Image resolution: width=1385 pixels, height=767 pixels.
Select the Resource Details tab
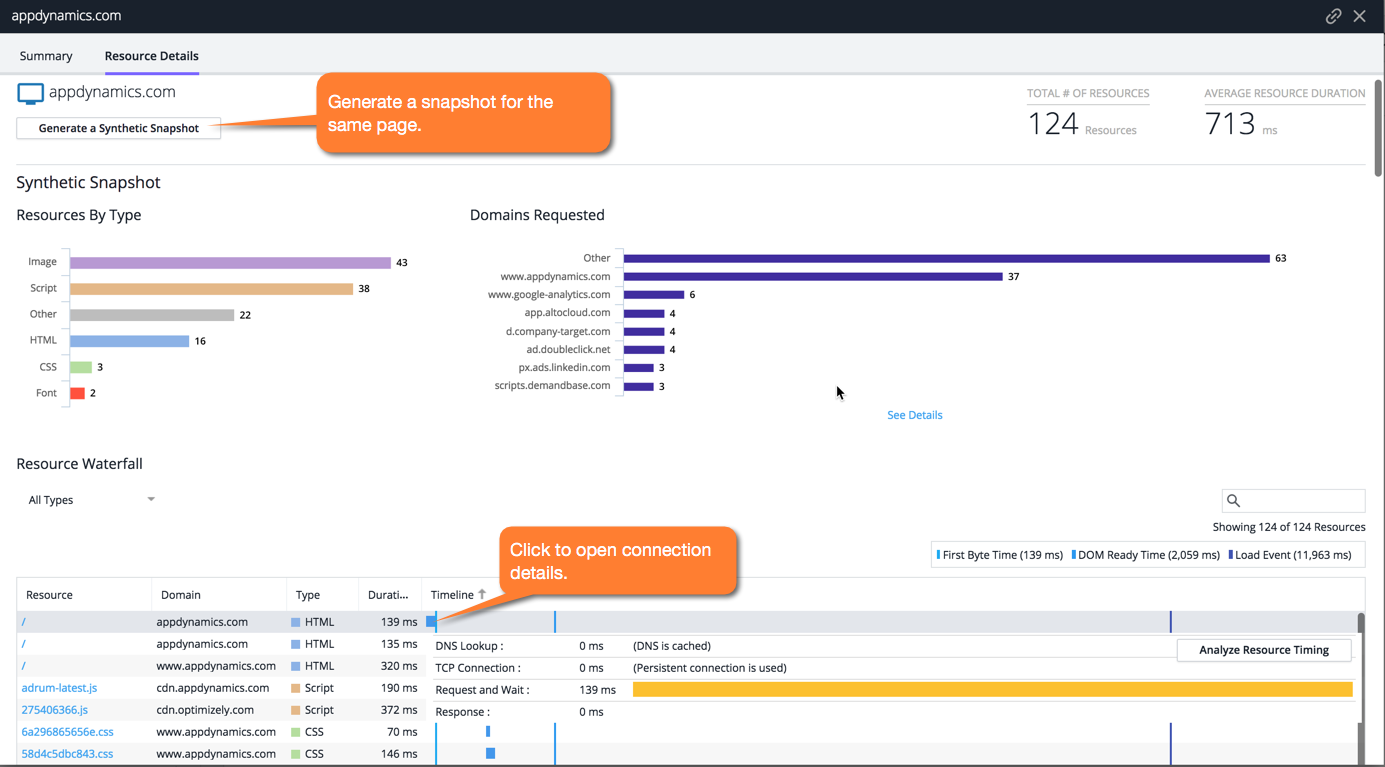coord(152,56)
